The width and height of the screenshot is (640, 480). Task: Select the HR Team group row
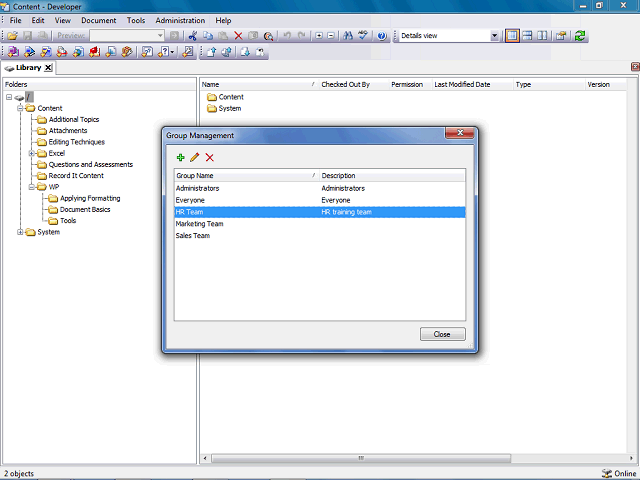[x=320, y=212]
